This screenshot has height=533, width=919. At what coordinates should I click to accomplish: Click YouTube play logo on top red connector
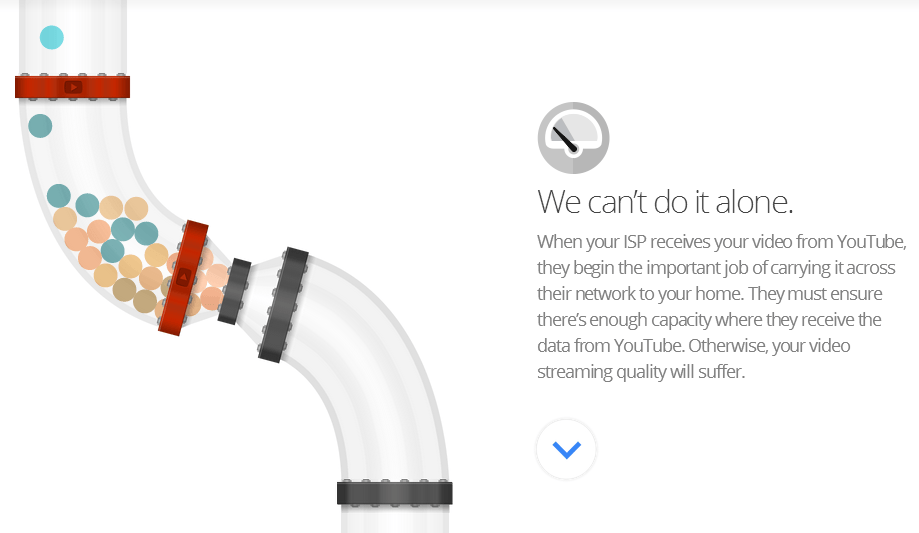73,87
